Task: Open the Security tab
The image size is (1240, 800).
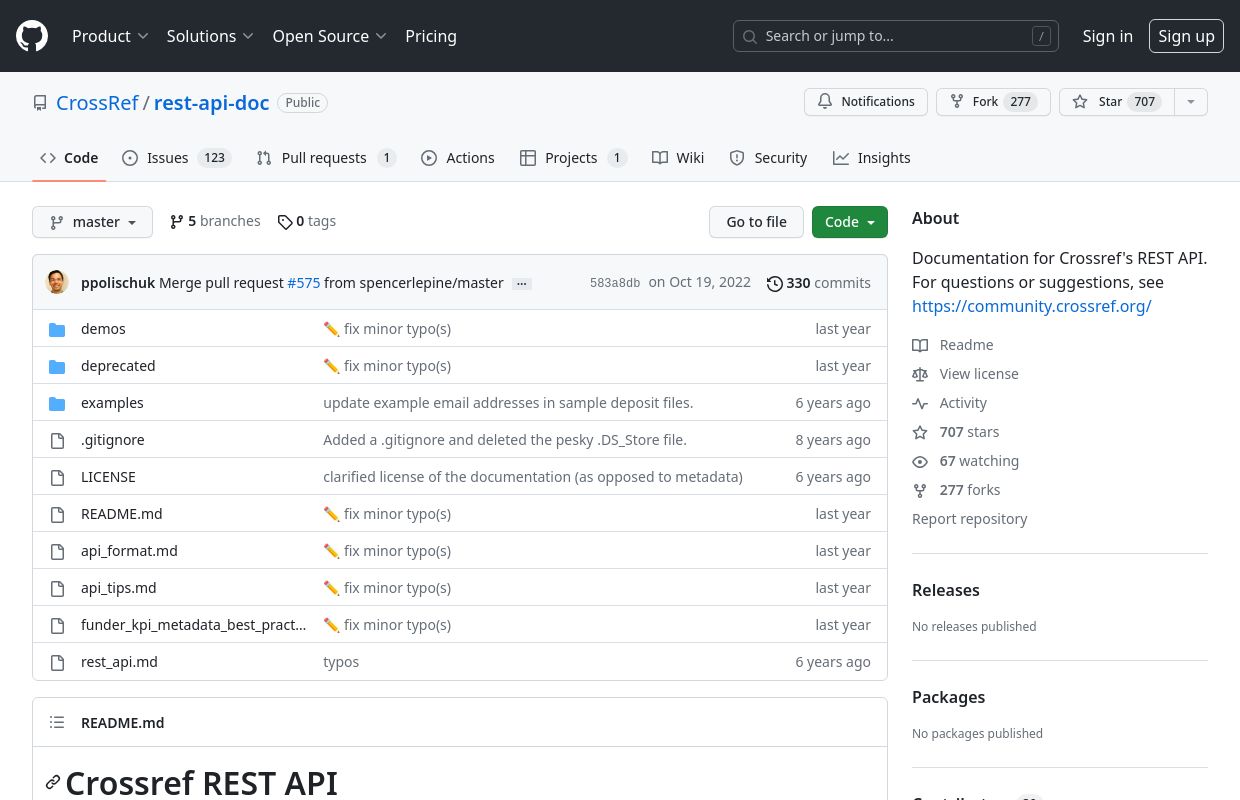Action: coord(768,158)
